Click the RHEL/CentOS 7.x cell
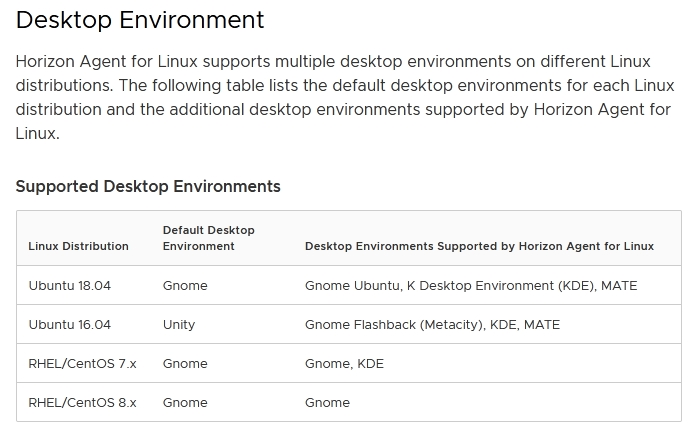The height and width of the screenshot is (435, 697). [82, 363]
